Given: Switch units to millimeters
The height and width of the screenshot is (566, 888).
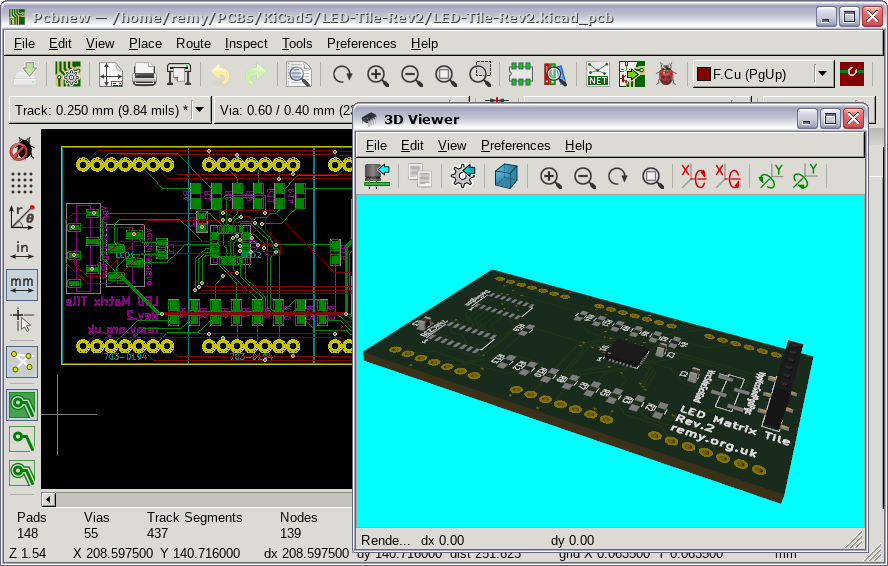Looking at the screenshot, I should point(22,284).
